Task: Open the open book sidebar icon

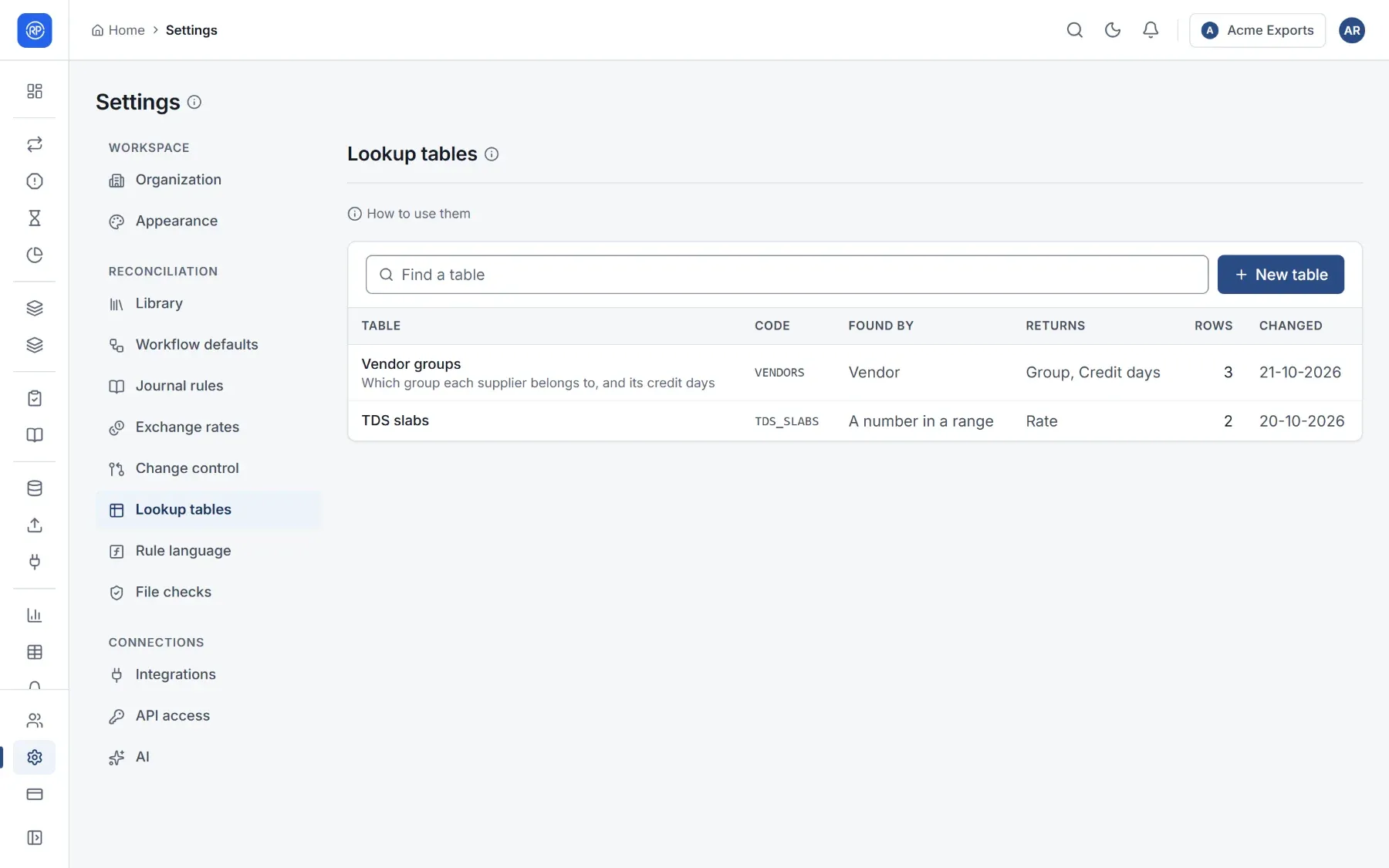Action: [x=35, y=435]
